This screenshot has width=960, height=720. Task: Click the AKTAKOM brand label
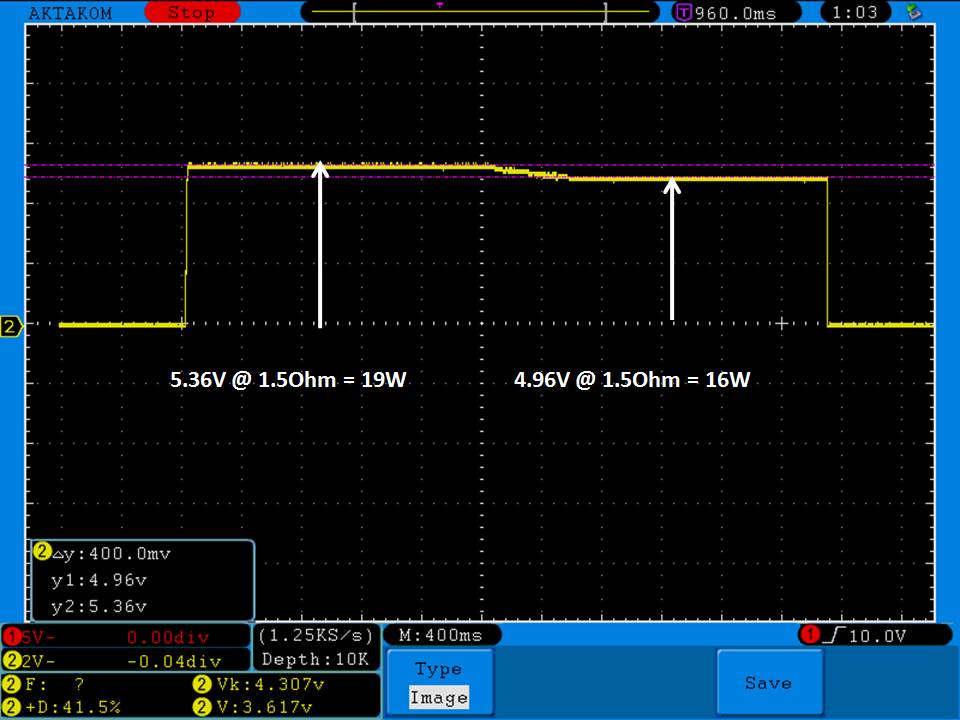pyautogui.click(x=70, y=13)
